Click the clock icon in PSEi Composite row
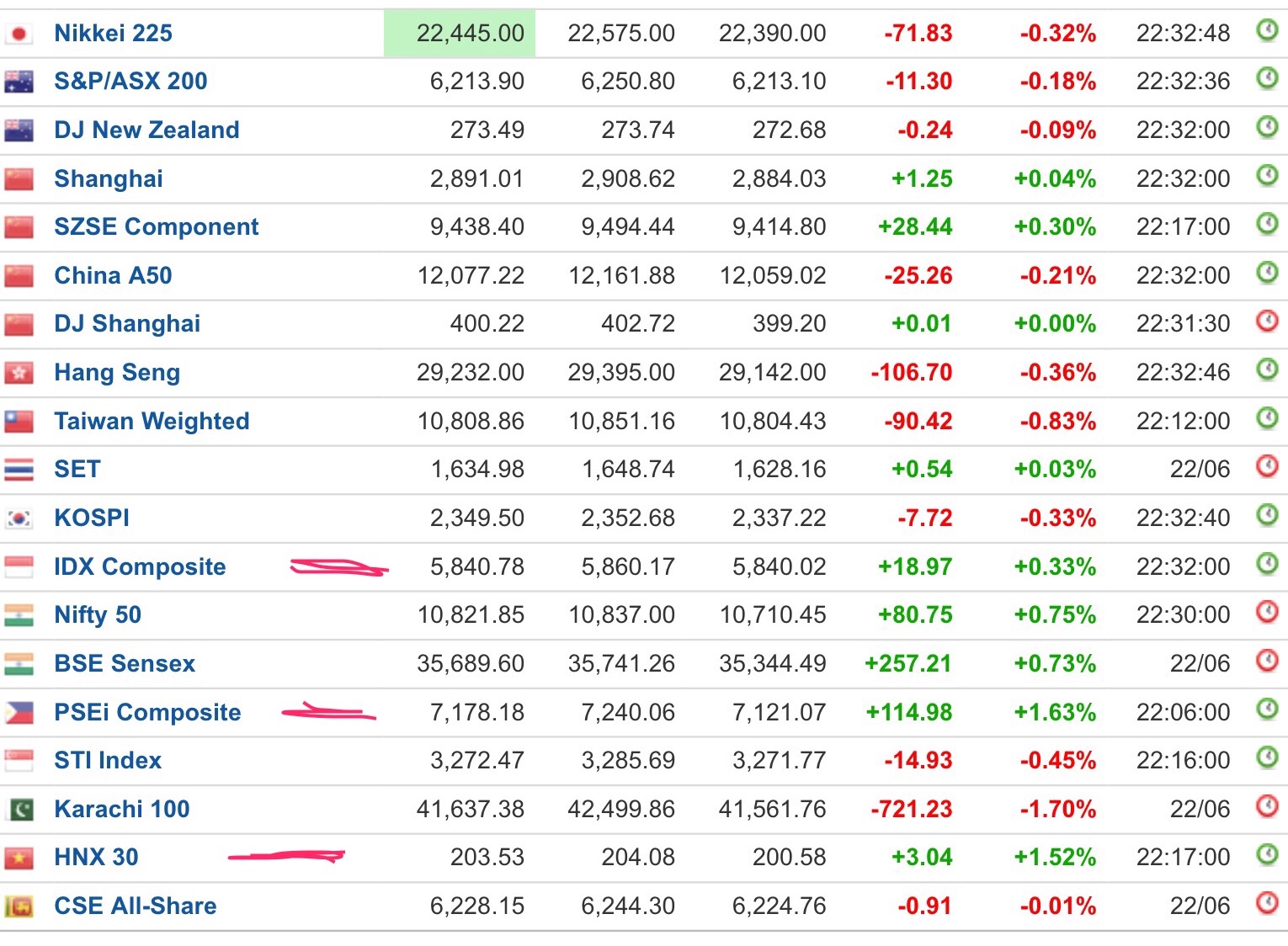 (x=1267, y=709)
